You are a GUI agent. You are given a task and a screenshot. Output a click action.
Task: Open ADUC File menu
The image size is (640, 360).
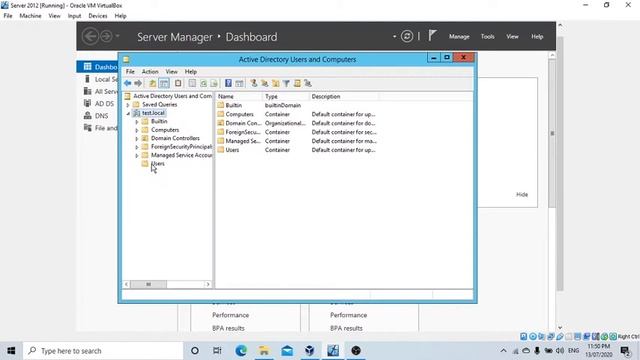(x=130, y=71)
